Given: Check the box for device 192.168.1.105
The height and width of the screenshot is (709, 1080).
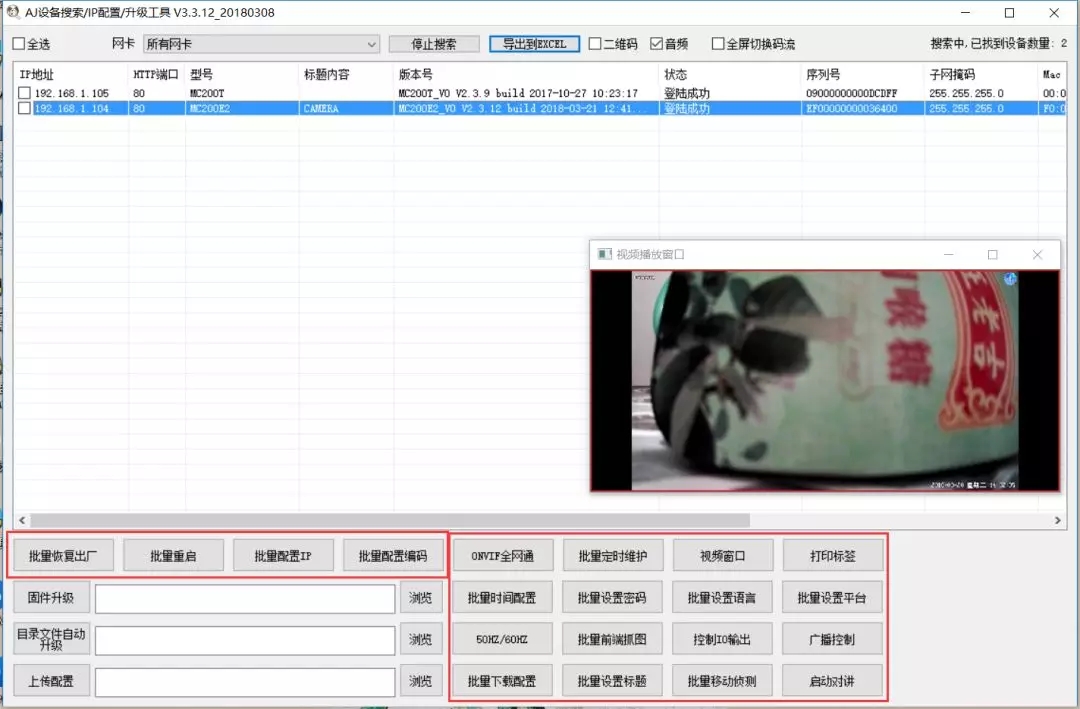Looking at the screenshot, I should click(x=24, y=93).
